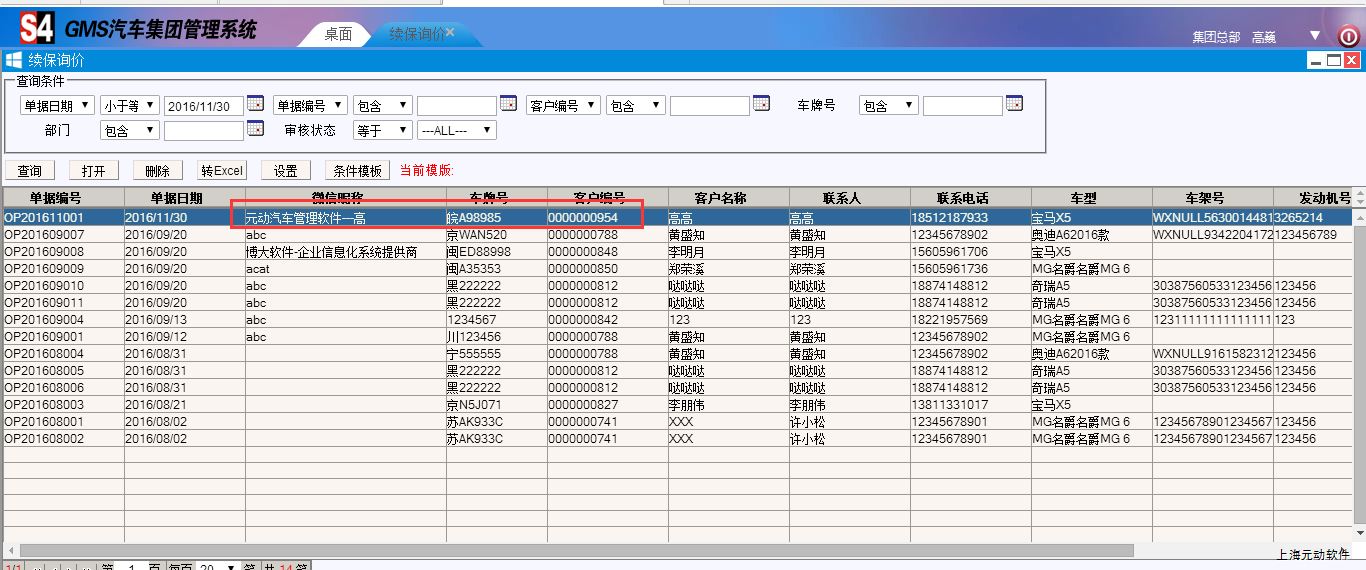The width and height of the screenshot is (1366, 570).
Task: Click the red power logout icon
Action: [x=1348, y=37]
